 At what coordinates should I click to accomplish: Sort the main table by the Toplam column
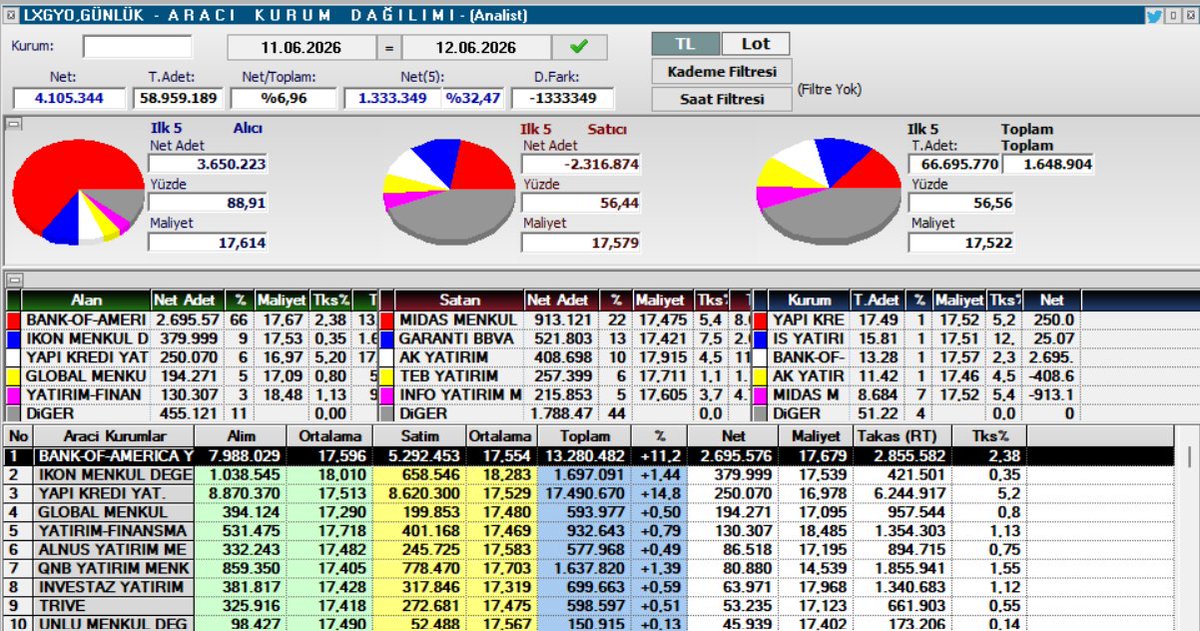[x=583, y=436]
